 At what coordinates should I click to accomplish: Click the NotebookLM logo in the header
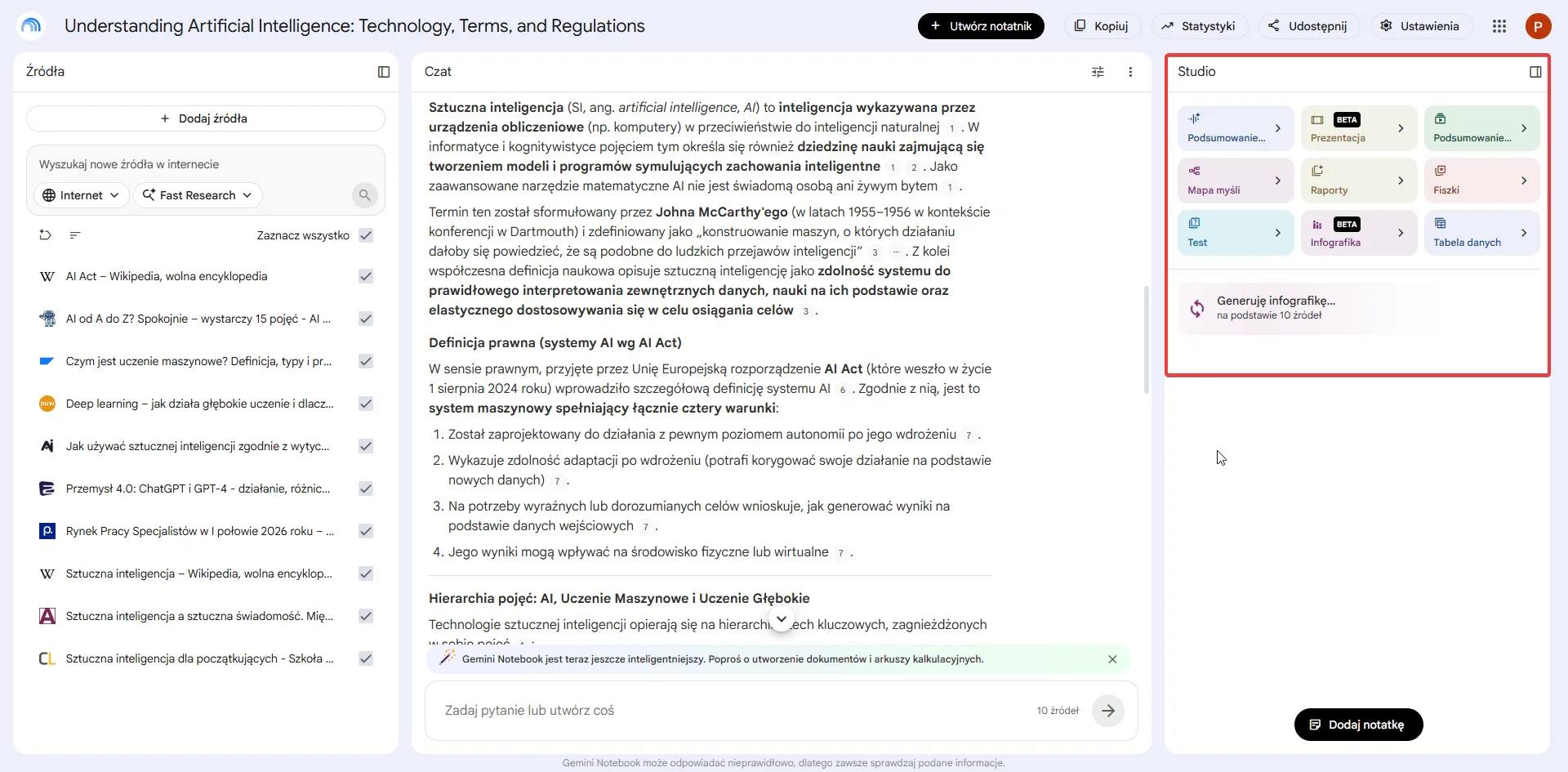[x=31, y=26]
